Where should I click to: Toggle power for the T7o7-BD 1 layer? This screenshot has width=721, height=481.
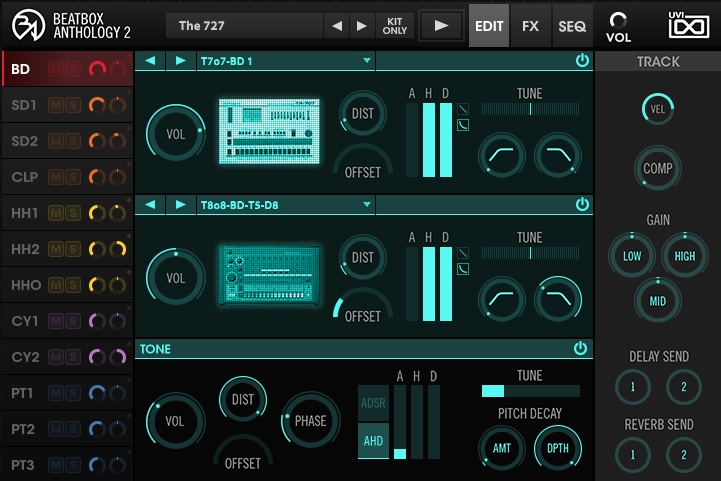582,61
